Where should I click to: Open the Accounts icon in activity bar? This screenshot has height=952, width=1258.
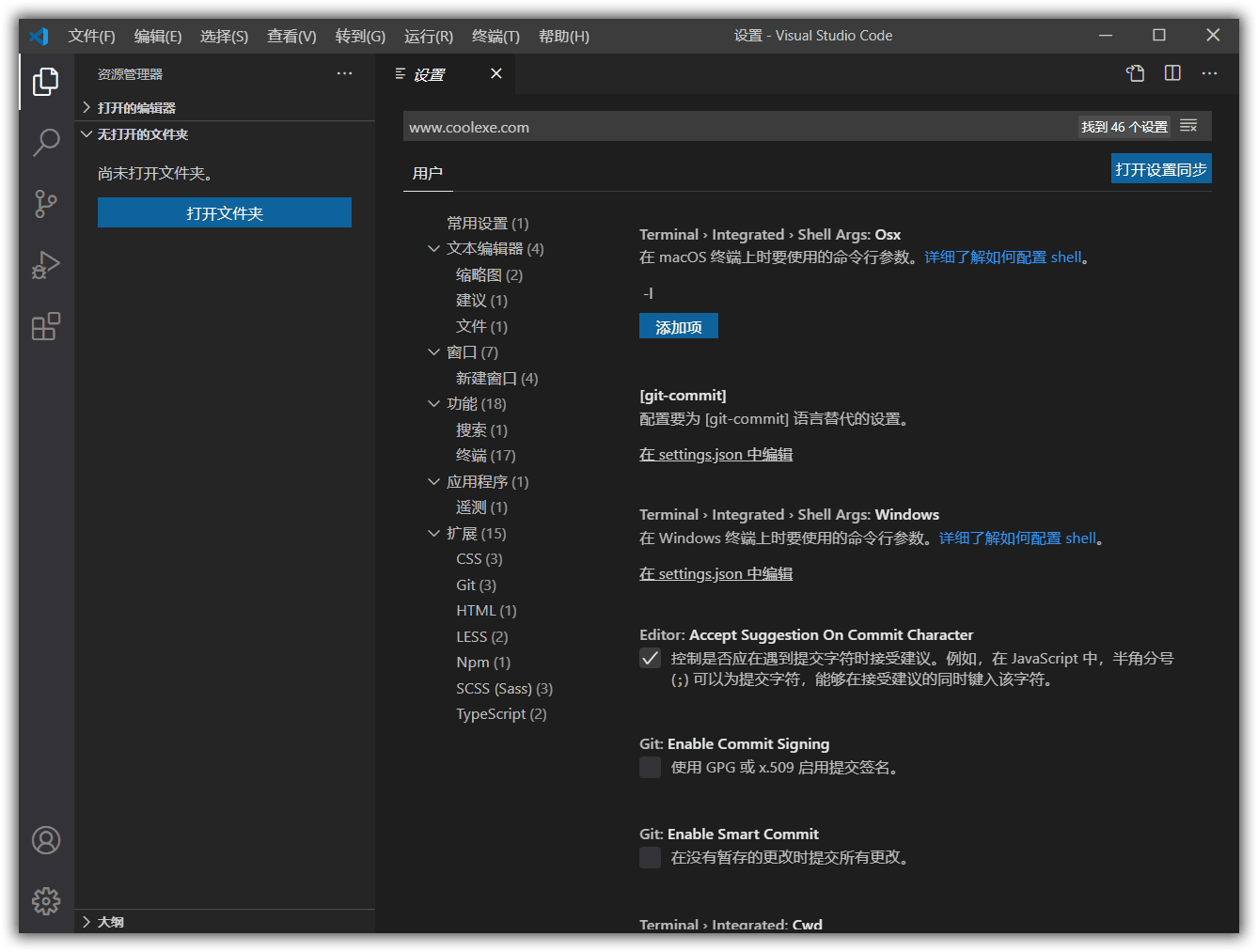[x=45, y=840]
